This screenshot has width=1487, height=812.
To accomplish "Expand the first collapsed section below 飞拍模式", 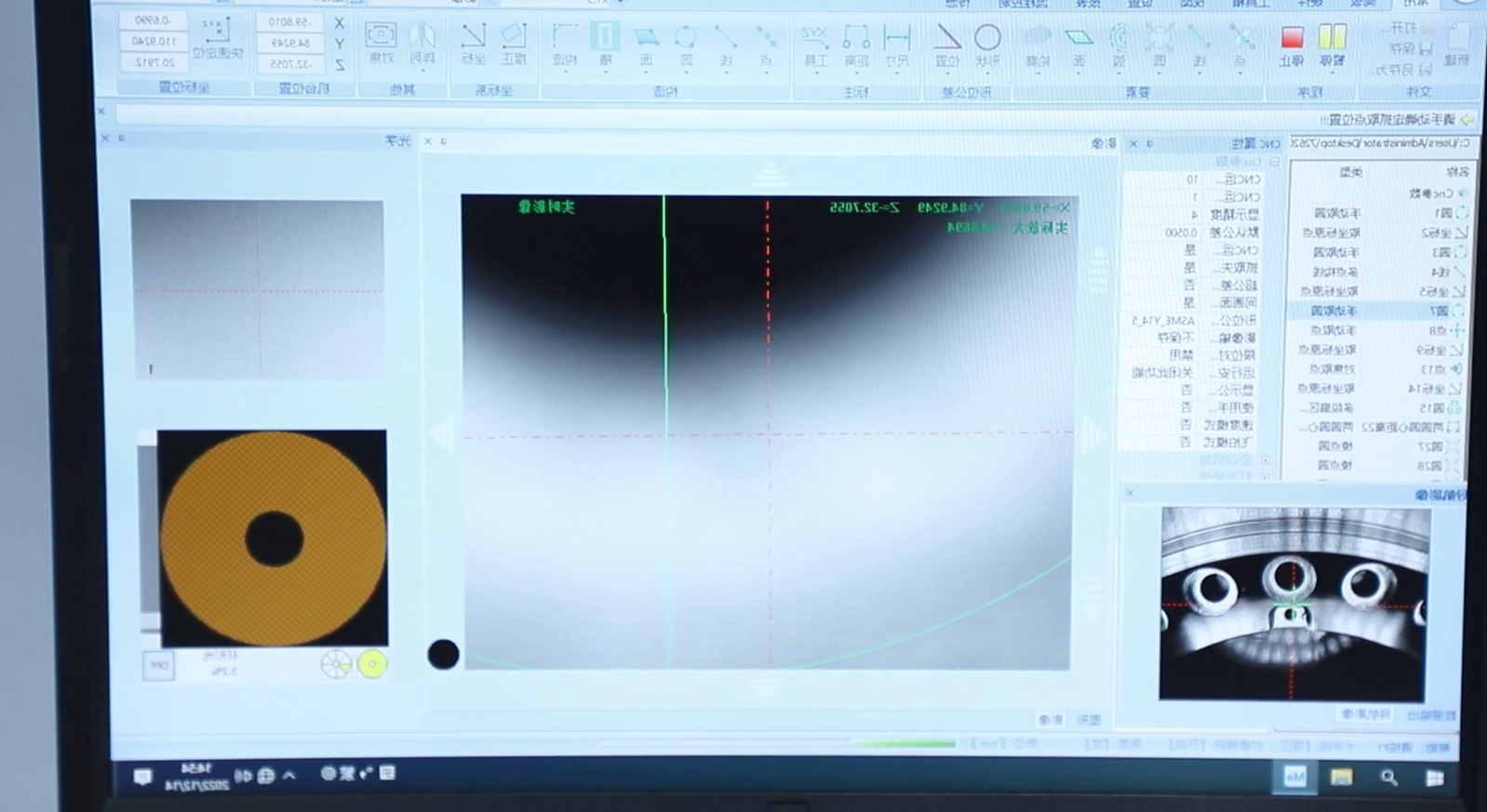I will point(1265,460).
